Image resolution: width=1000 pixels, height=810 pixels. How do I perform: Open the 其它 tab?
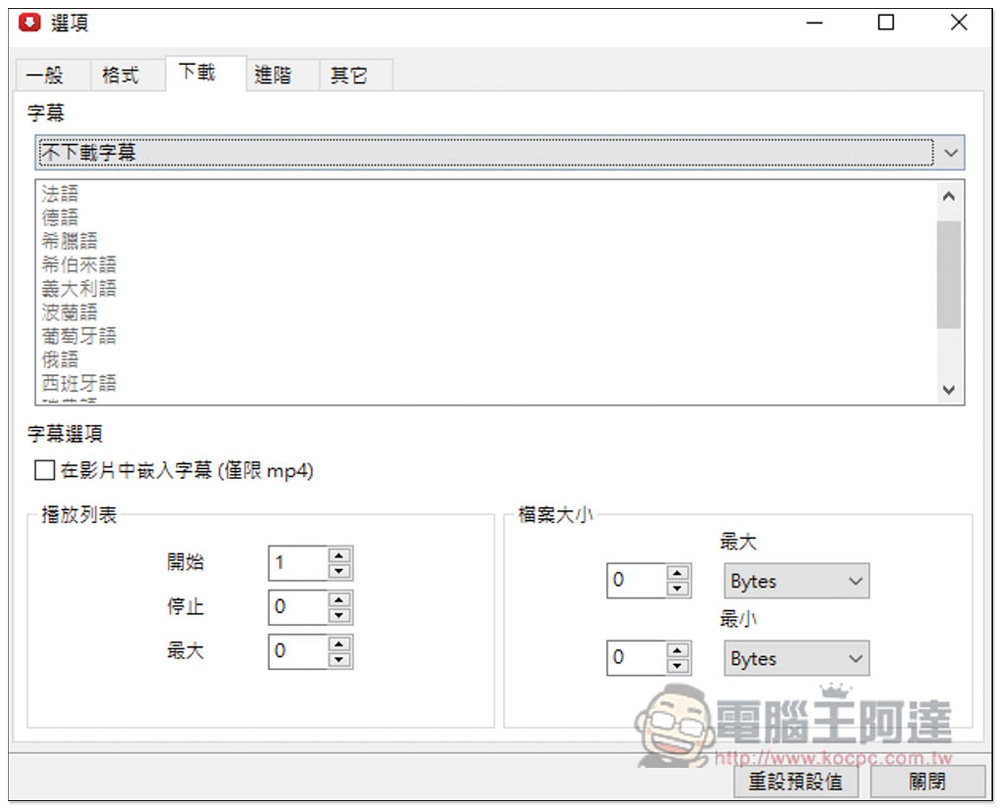click(355, 75)
